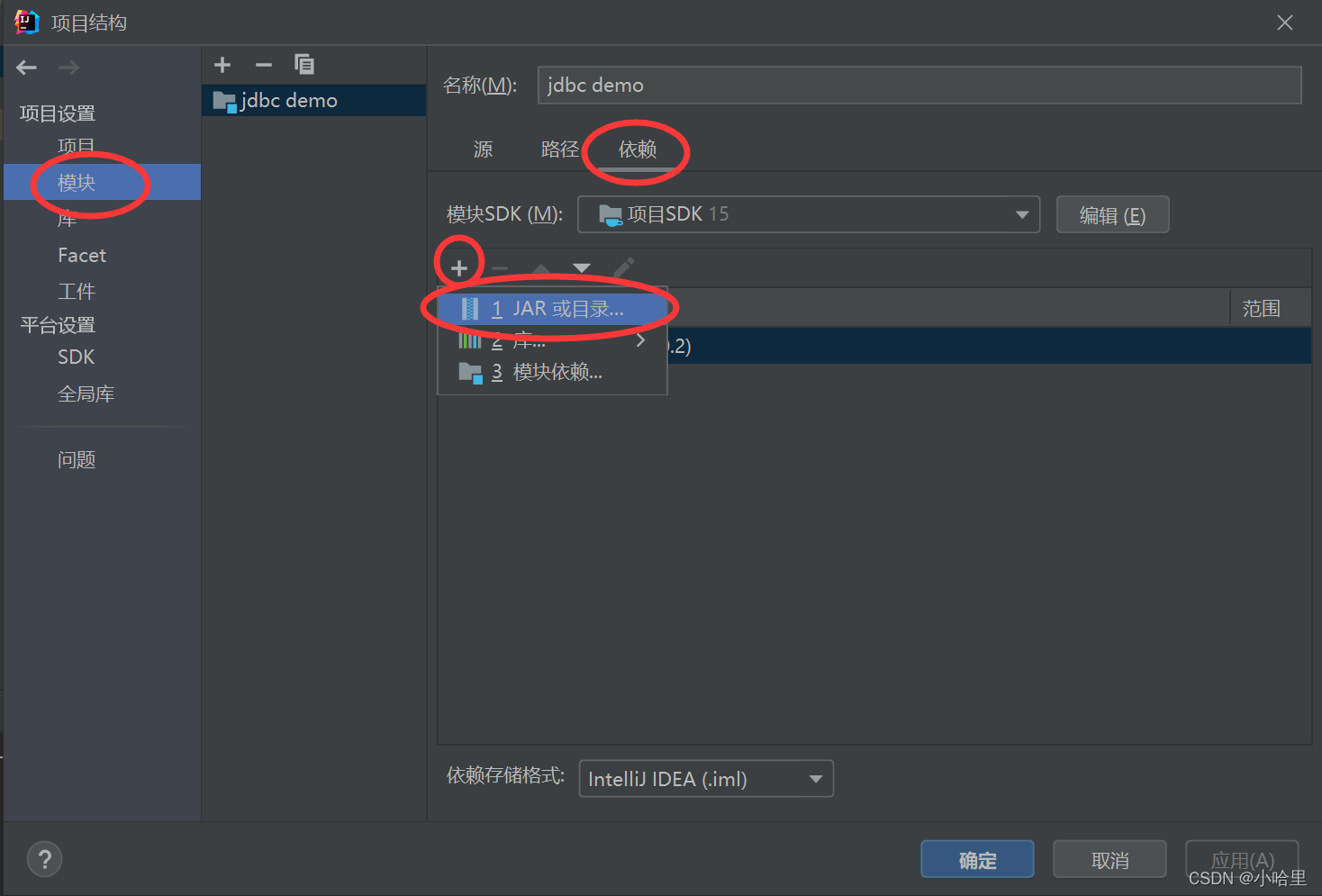Close the 项目结构 dialog
Viewport: 1322px width, 896px height.
point(1285,23)
